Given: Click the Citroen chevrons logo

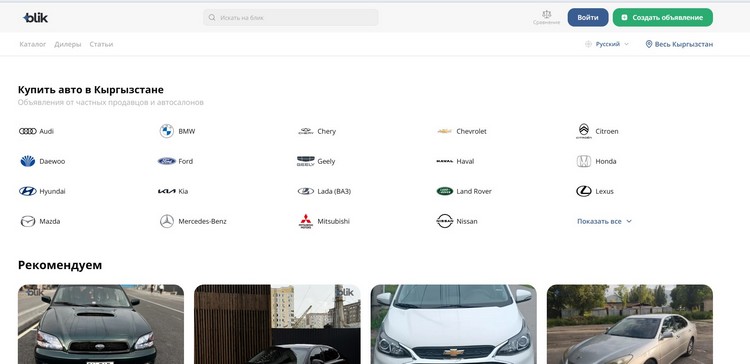Looking at the screenshot, I should coord(584,131).
